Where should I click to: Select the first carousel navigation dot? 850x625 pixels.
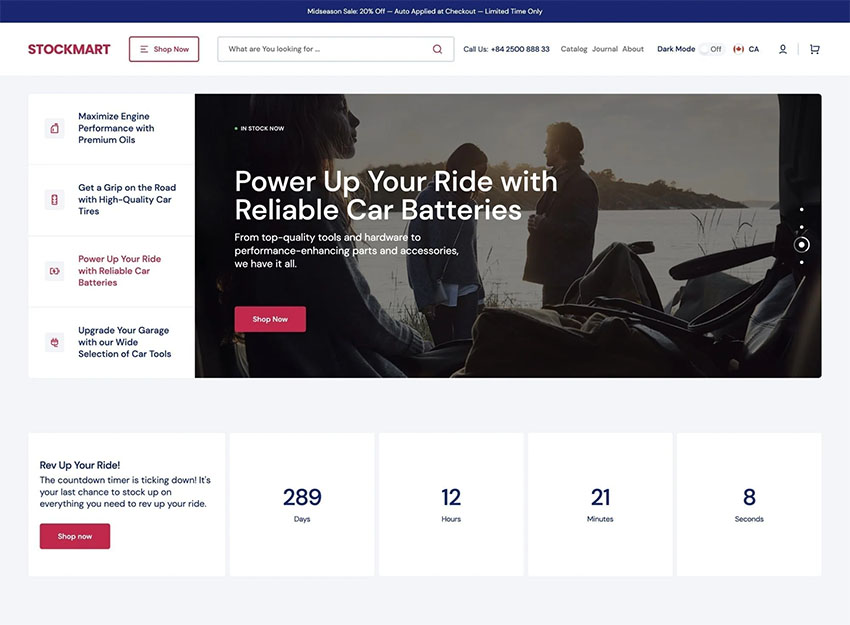pyautogui.click(x=802, y=208)
